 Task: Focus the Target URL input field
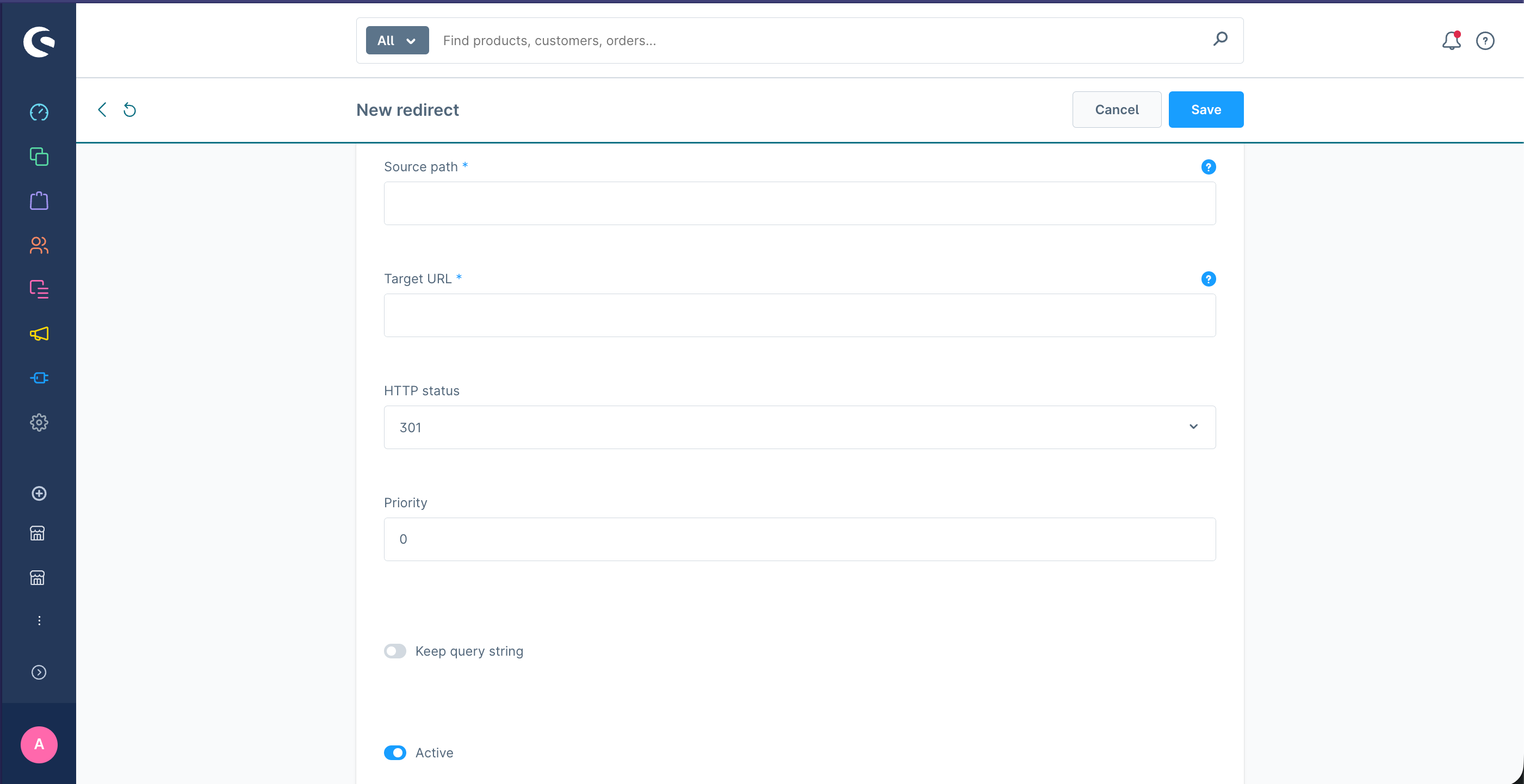click(800, 315)
